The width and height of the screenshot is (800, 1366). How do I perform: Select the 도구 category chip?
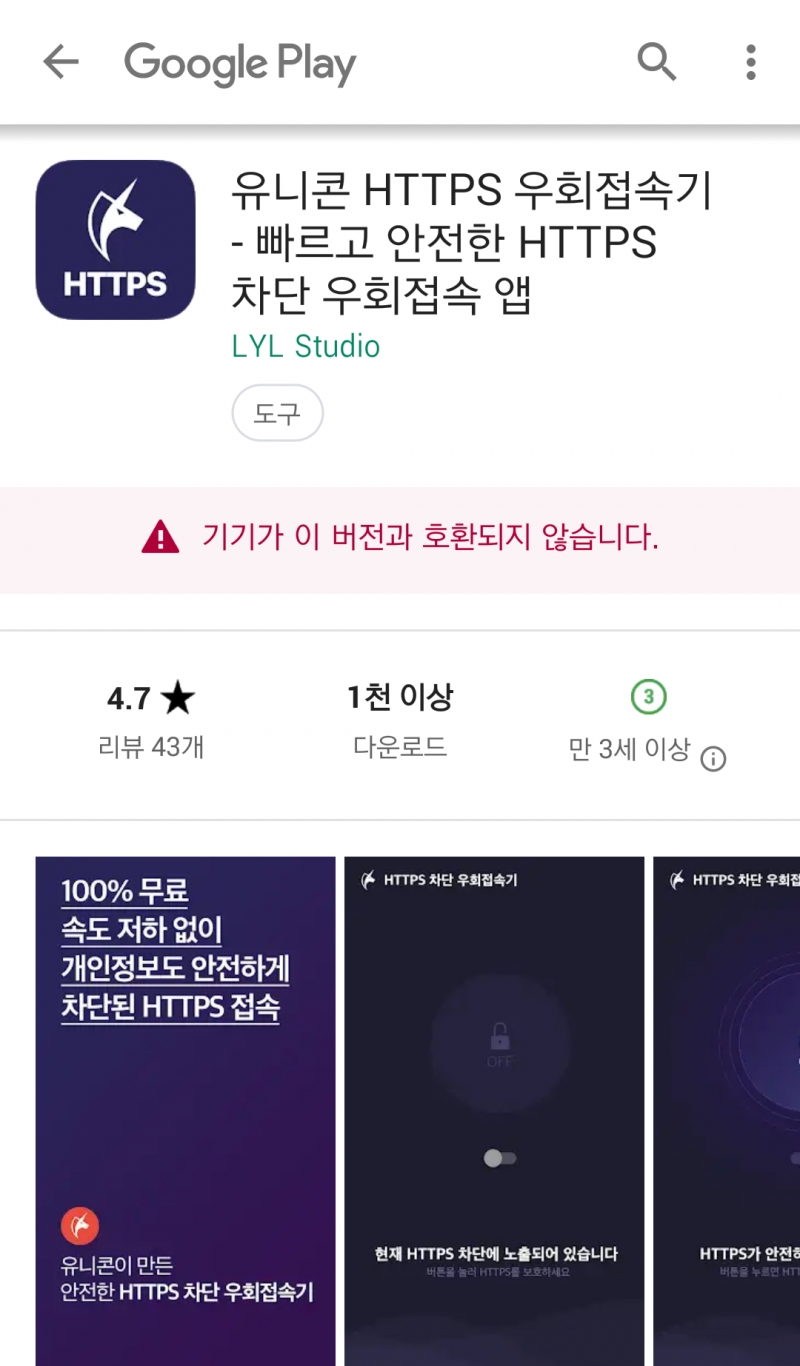277,413
